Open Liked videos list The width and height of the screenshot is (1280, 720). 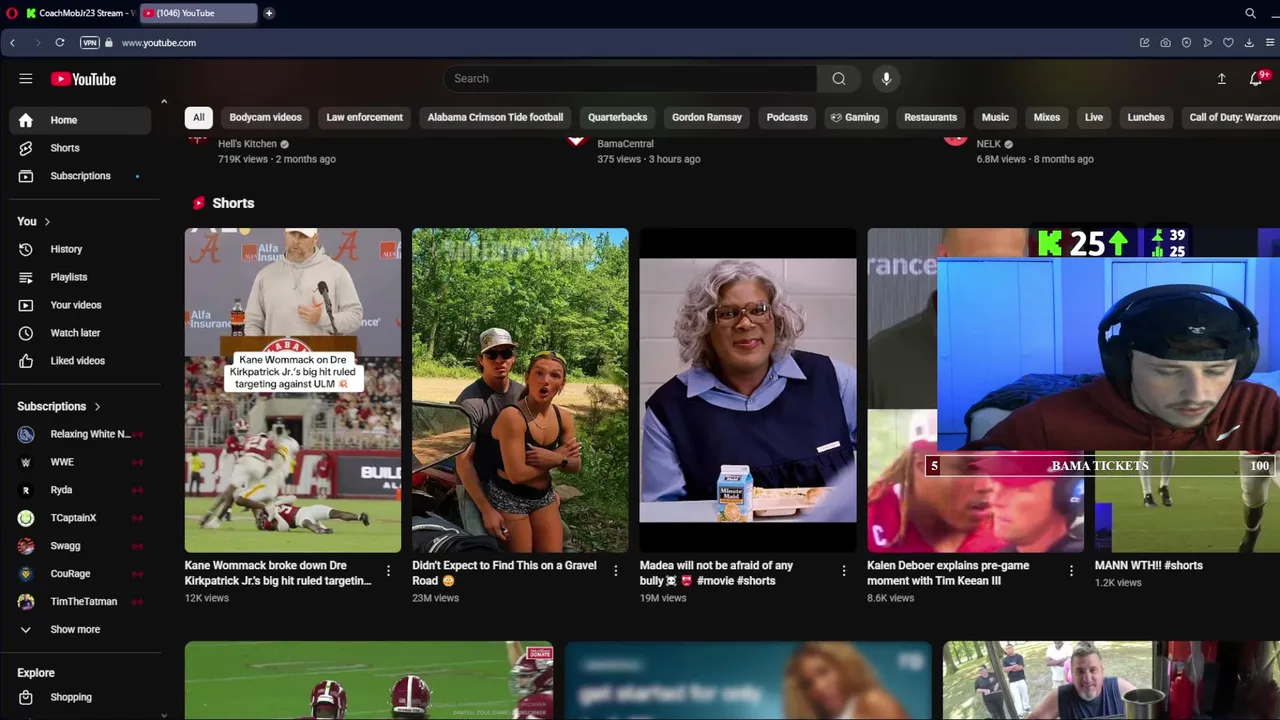pyautogui.click(x=80, y=361)
